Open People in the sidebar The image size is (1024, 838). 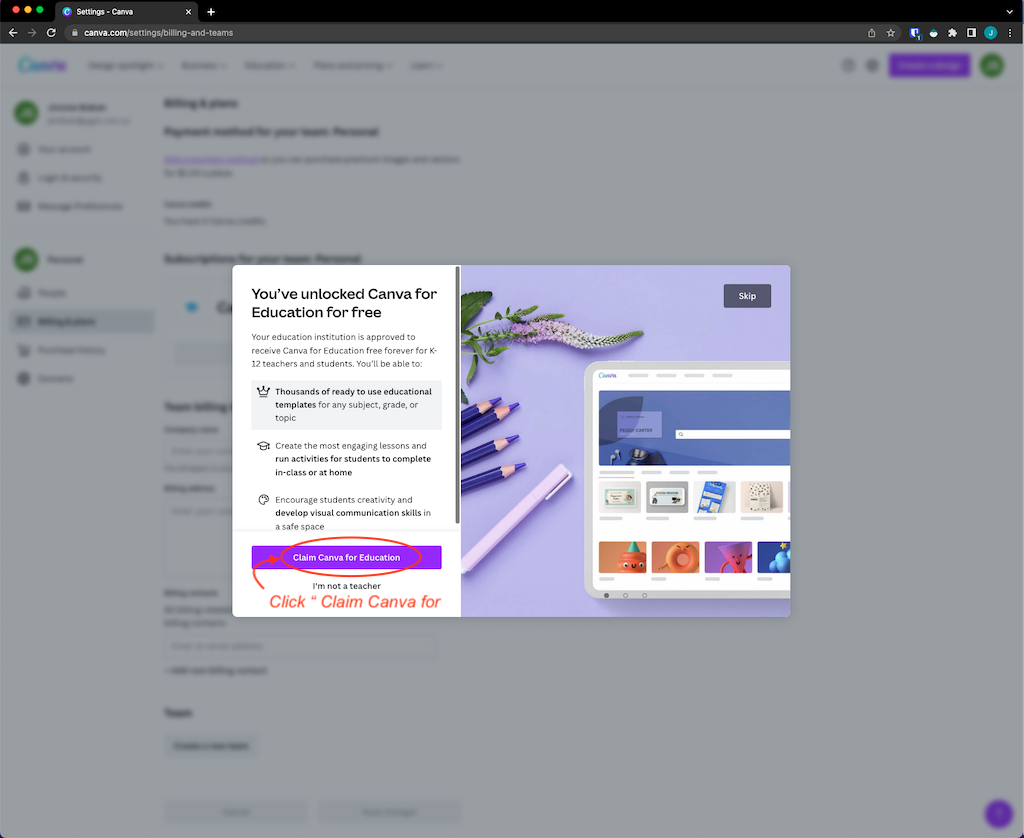coord(82,293)
